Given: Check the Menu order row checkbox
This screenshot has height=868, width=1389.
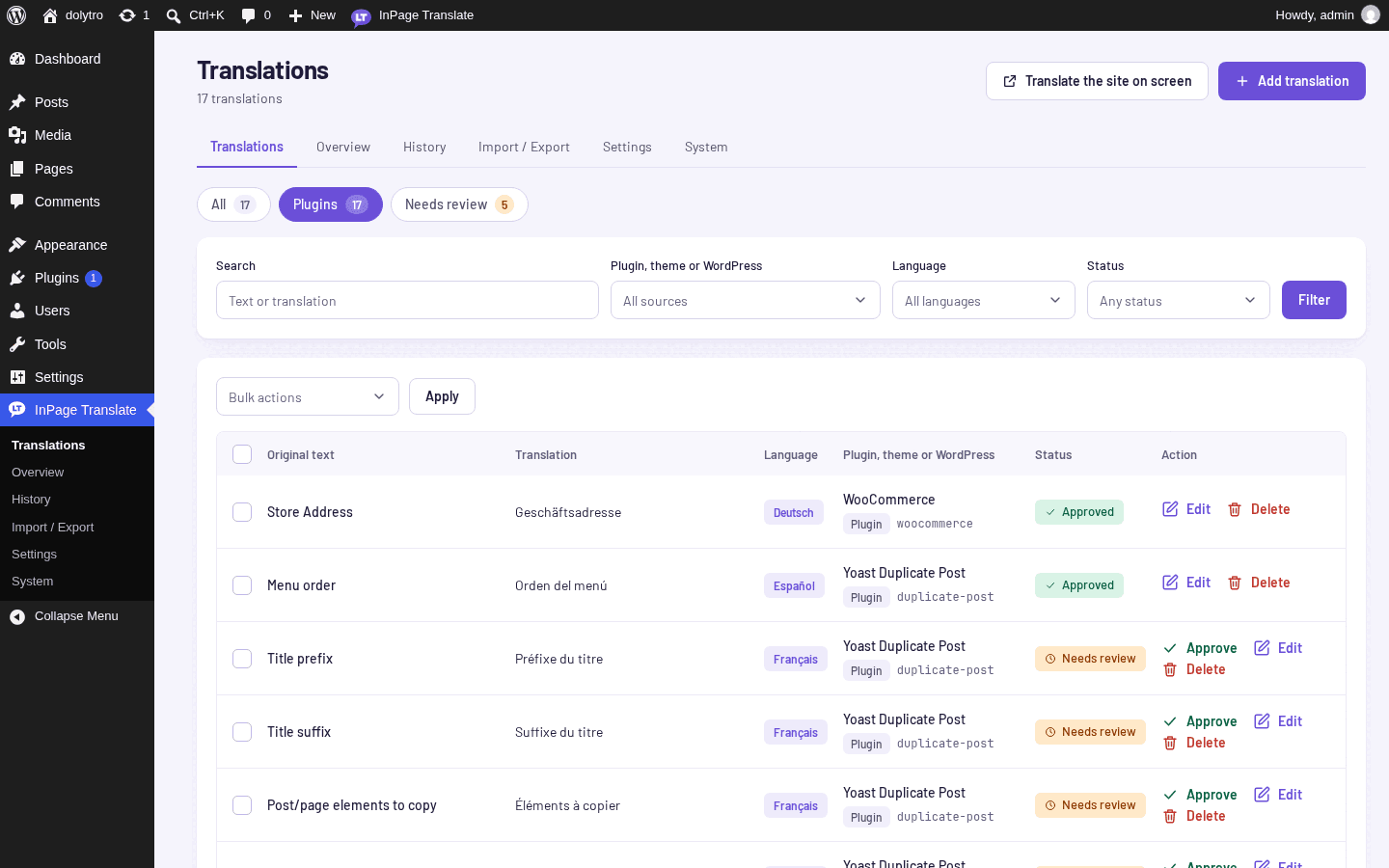Looking at the screenshot, I should (242, 585).
